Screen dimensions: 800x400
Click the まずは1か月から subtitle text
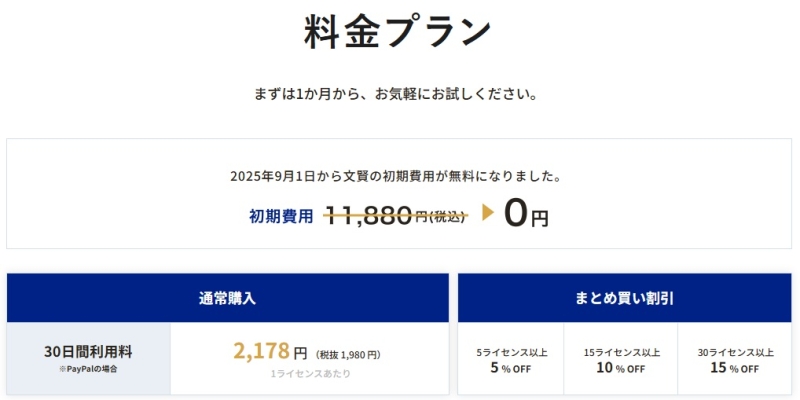[398, 95]
